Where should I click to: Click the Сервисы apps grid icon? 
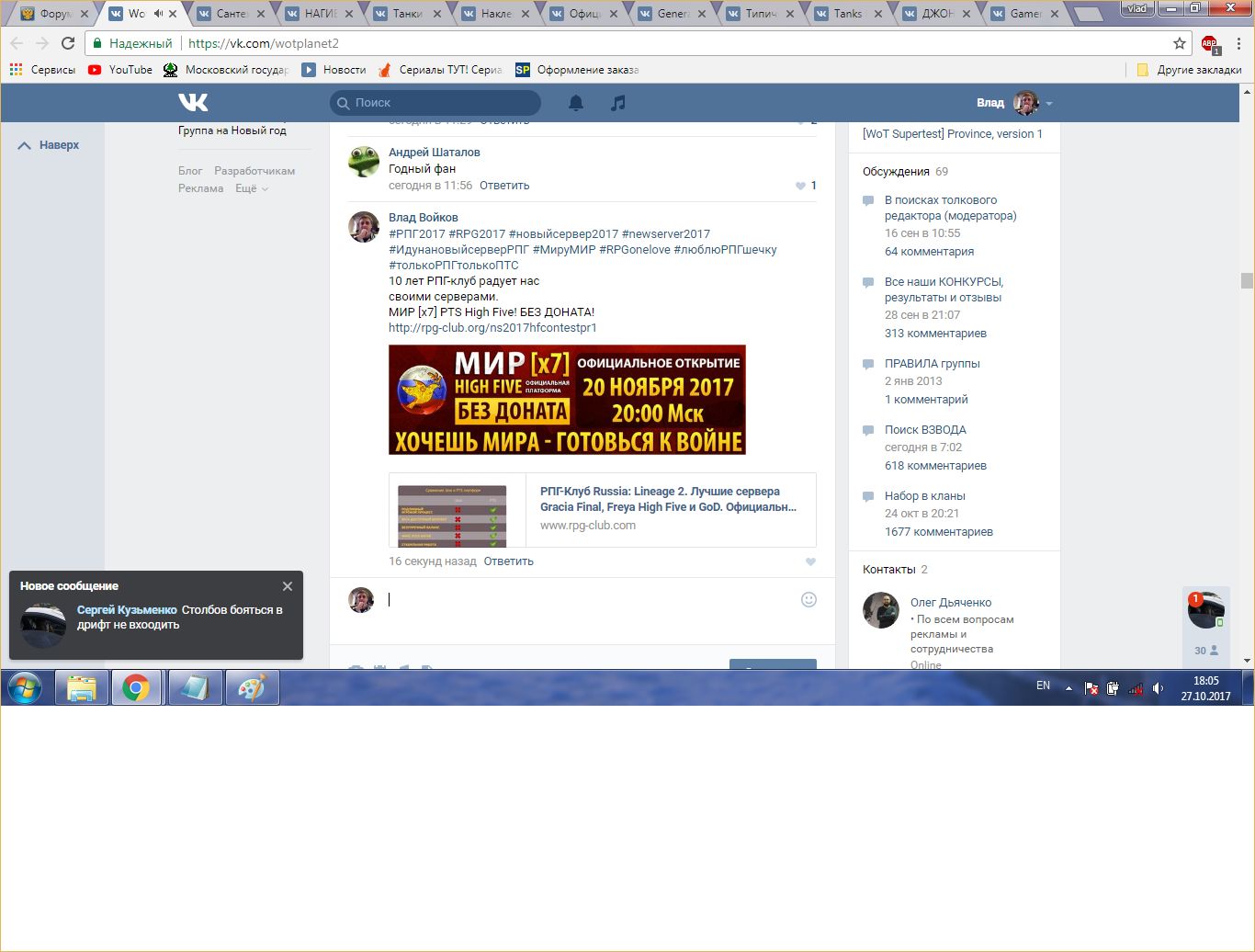[x=16, y=69]
